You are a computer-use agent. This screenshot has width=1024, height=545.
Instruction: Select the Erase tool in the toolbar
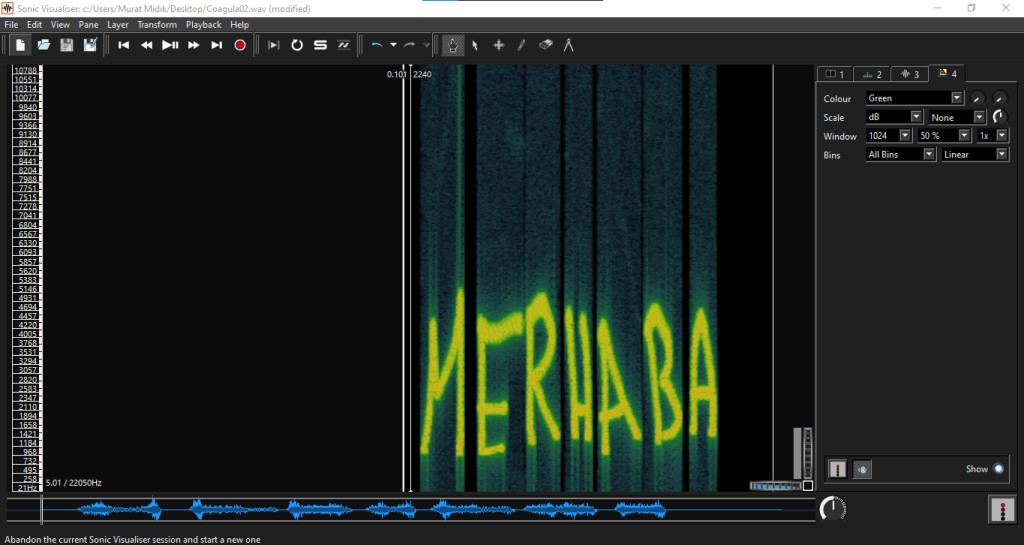[545, 45]
